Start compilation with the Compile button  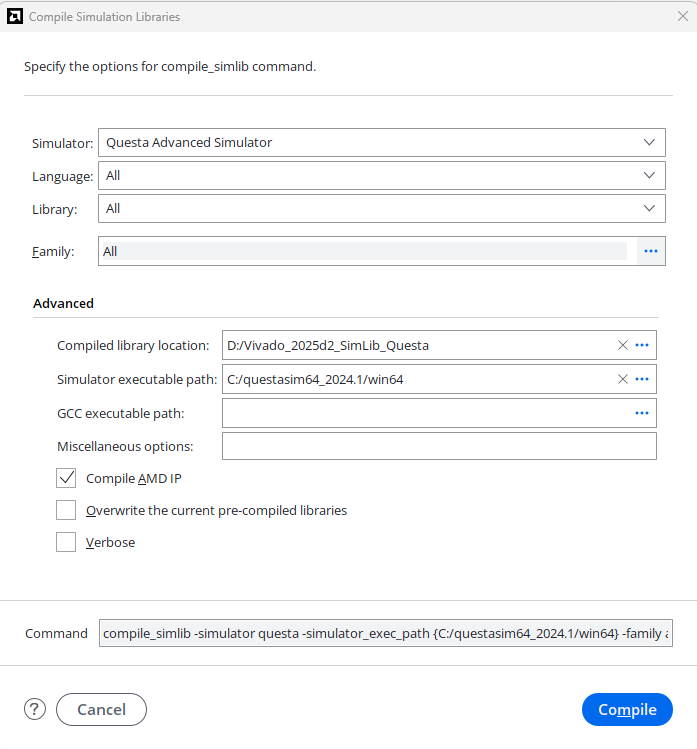(x=627, y=709)
